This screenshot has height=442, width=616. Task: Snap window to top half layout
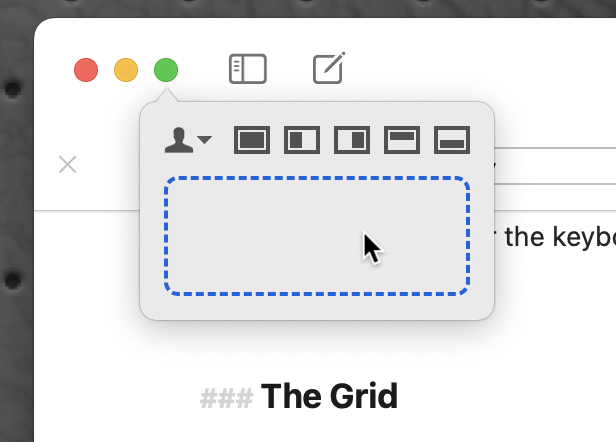point(402,140)
